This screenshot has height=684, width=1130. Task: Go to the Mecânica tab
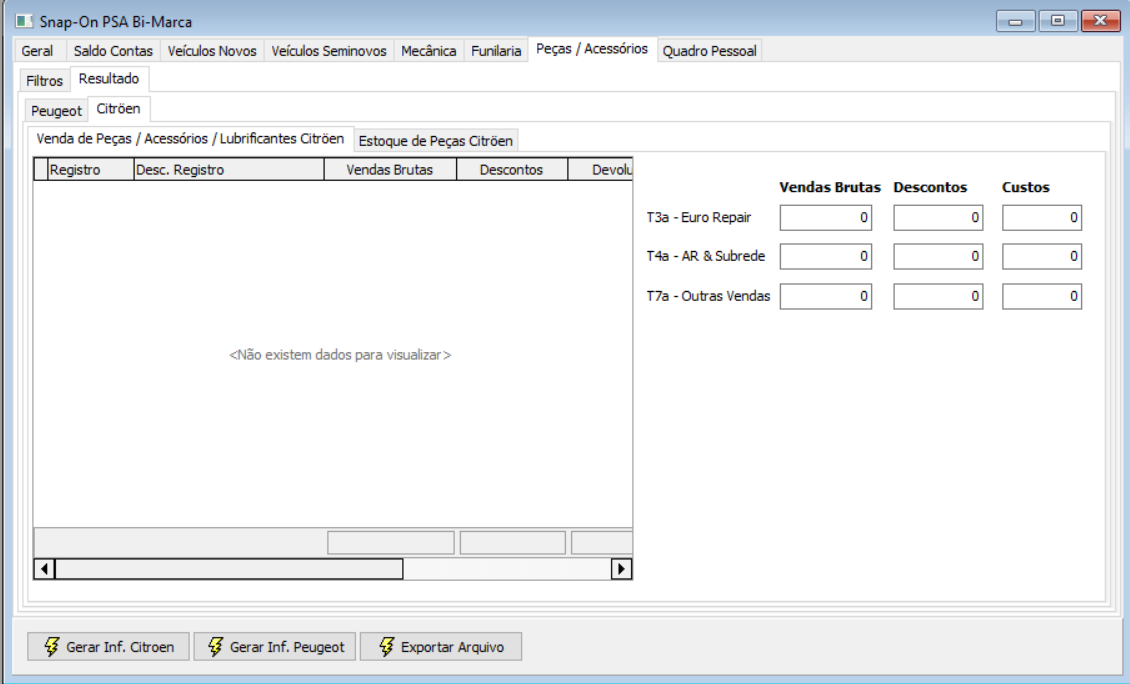429,51
